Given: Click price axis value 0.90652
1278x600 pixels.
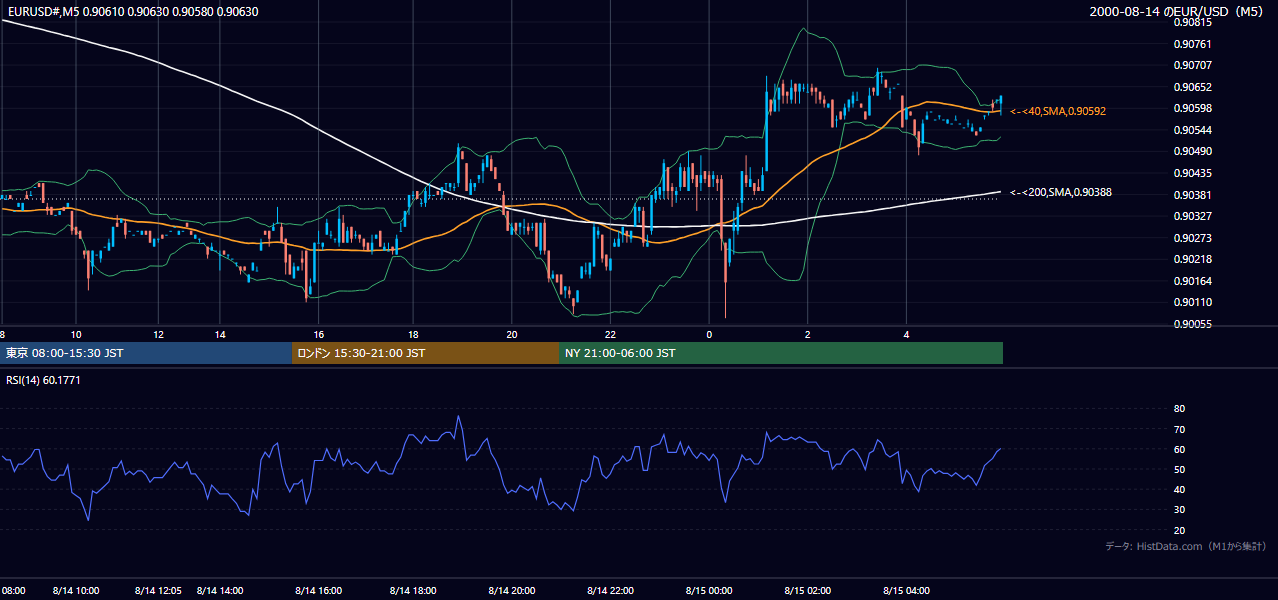Looking at the screenshot, I should 1192,87.
